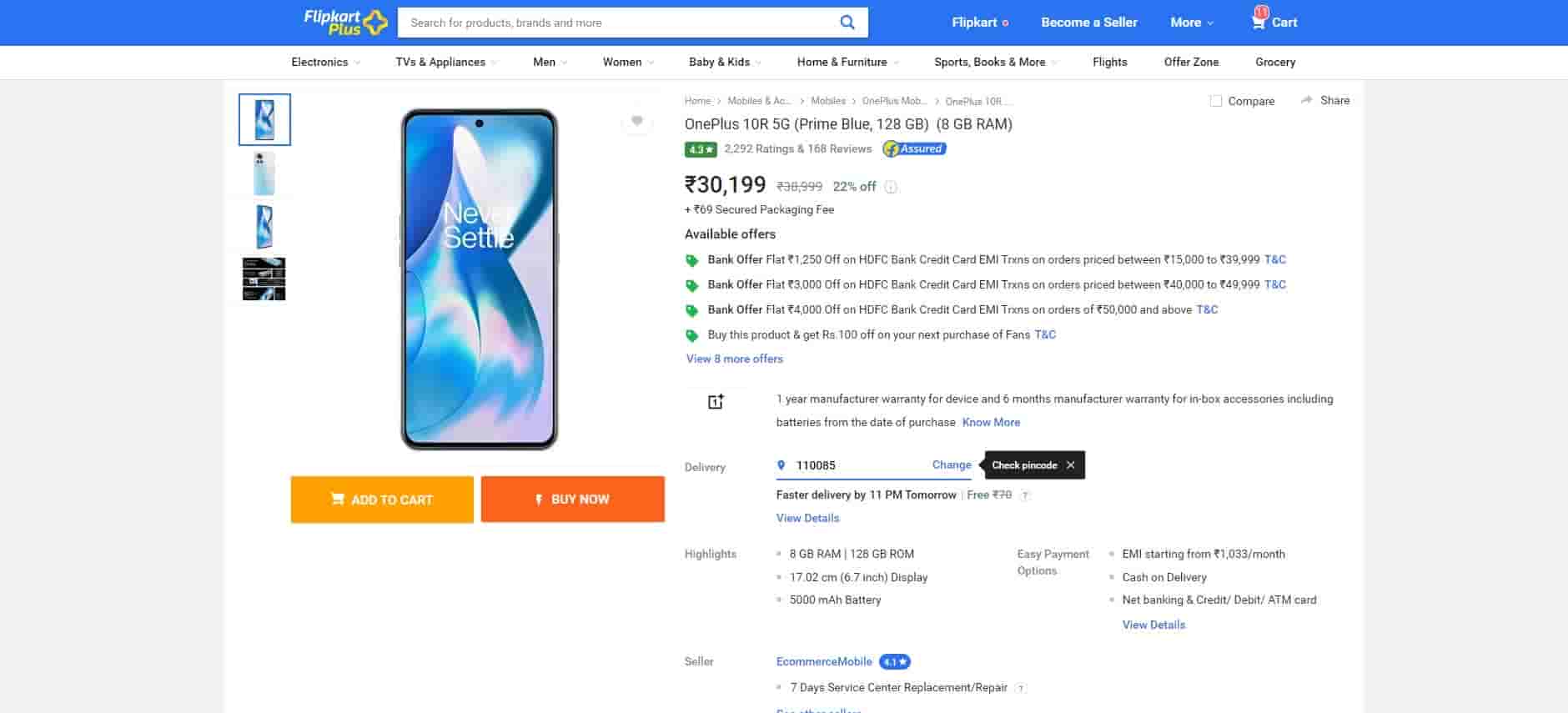Viewport: 1568px width, 713px height.
Task: Expand the More dropdown in header
Action: point(1192,23)
